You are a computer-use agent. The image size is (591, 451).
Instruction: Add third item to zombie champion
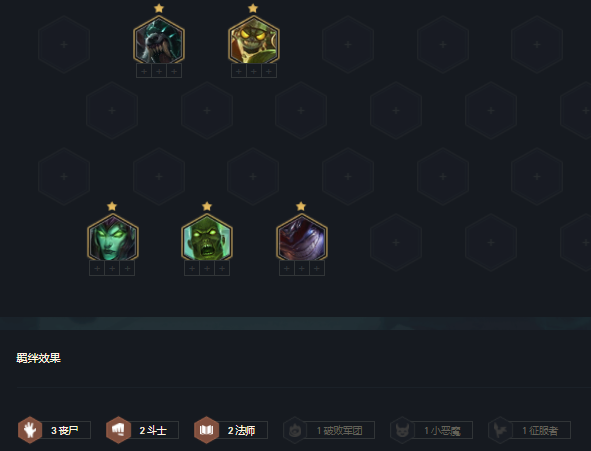pos(222,269)
